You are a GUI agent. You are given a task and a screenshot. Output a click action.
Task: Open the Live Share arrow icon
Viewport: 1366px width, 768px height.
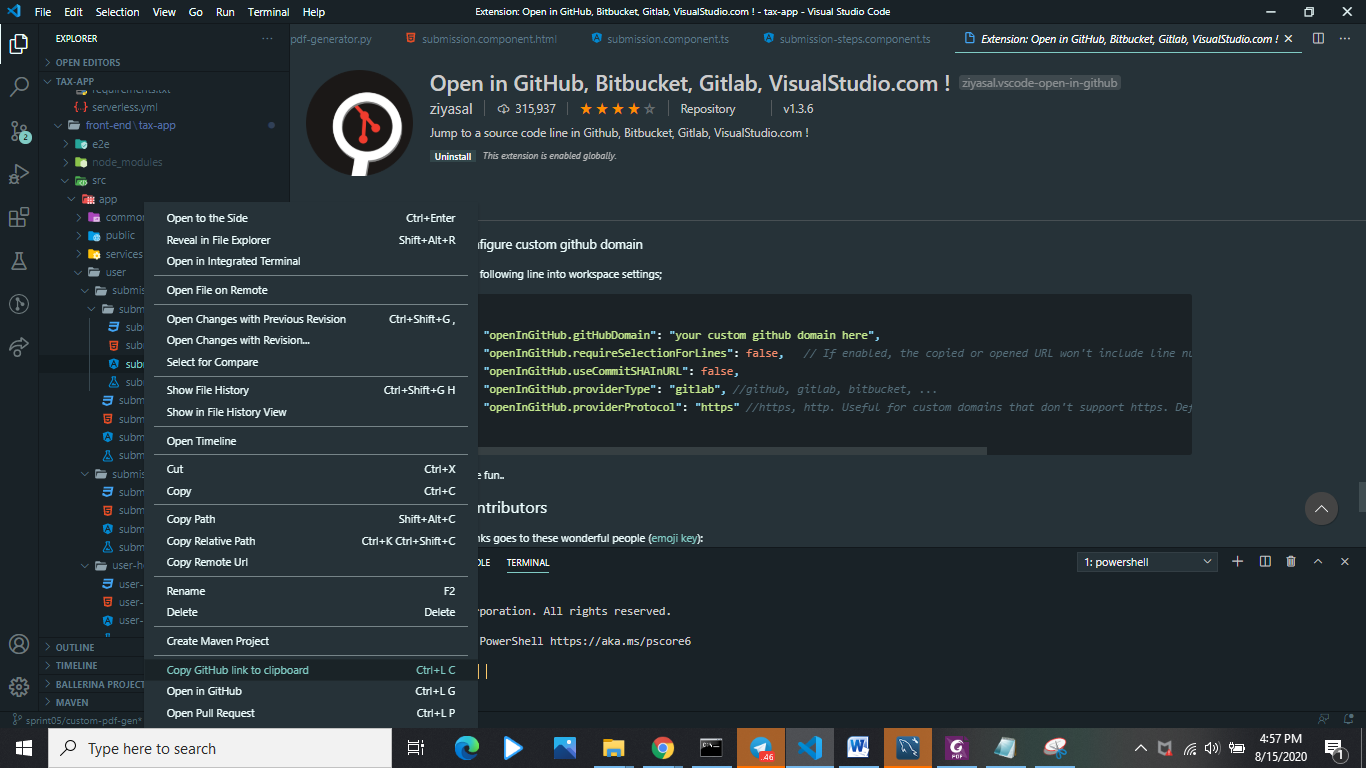click(x=19, y=347)
